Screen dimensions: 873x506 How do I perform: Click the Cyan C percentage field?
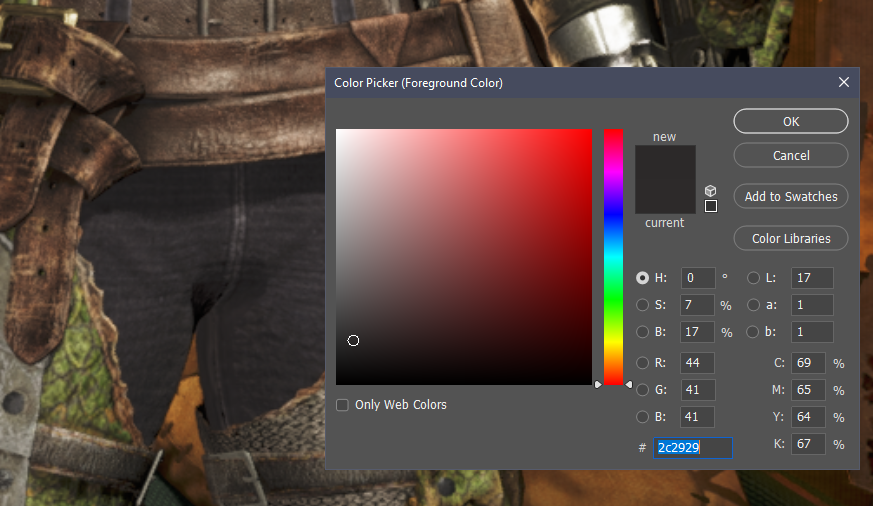pyautogui.click(x=808, y=363)
